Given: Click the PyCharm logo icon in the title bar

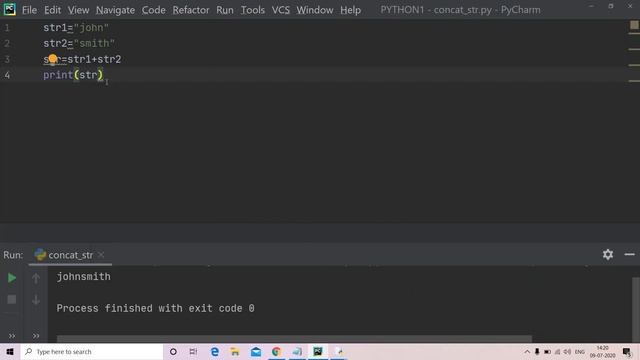Looking at the screenshot, I should [9, 9].
